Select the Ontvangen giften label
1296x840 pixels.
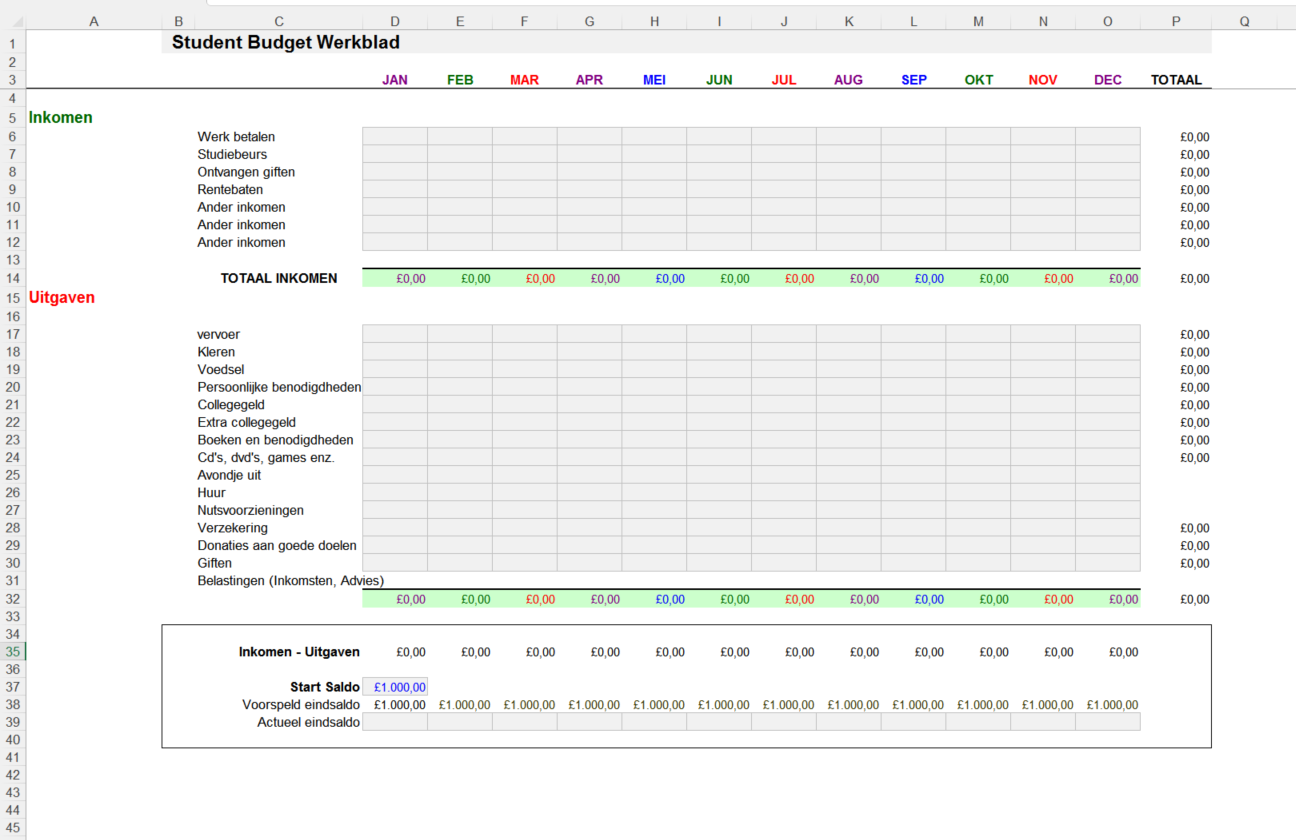tap(246, 172)
